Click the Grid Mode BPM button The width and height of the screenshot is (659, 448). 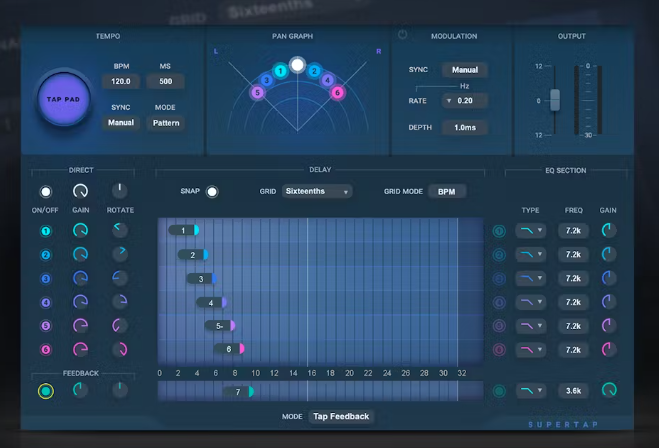pos(446,191)
